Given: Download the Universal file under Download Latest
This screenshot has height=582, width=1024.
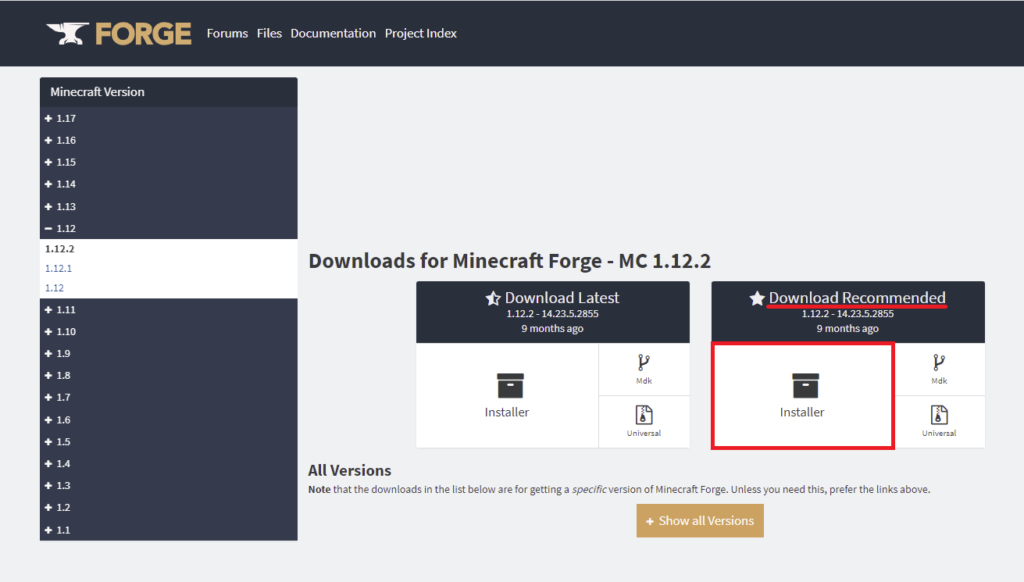Looking at the screenshot, I should click(x=644, y=421).
